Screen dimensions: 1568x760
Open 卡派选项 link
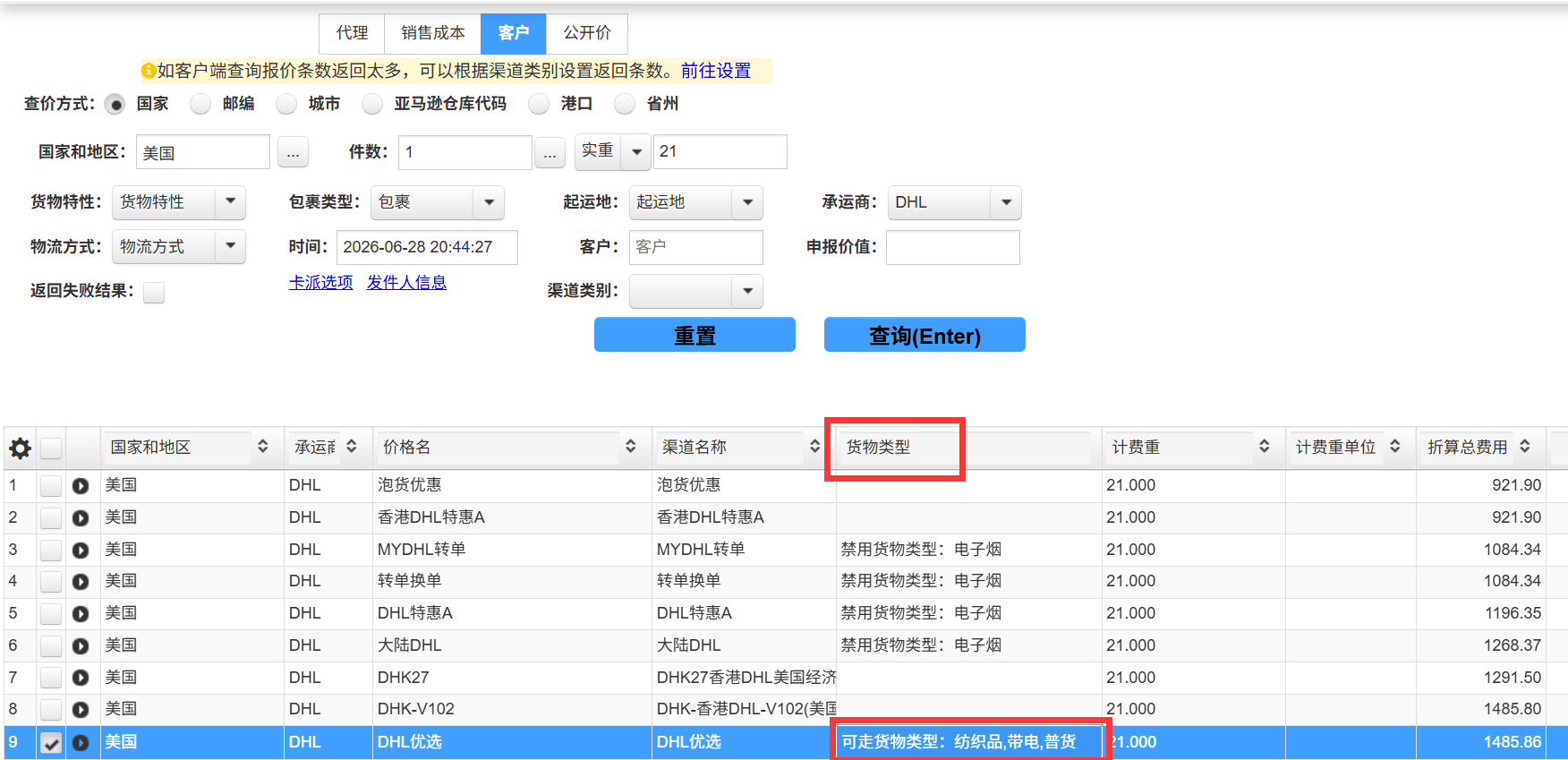(x=320, y=283)
